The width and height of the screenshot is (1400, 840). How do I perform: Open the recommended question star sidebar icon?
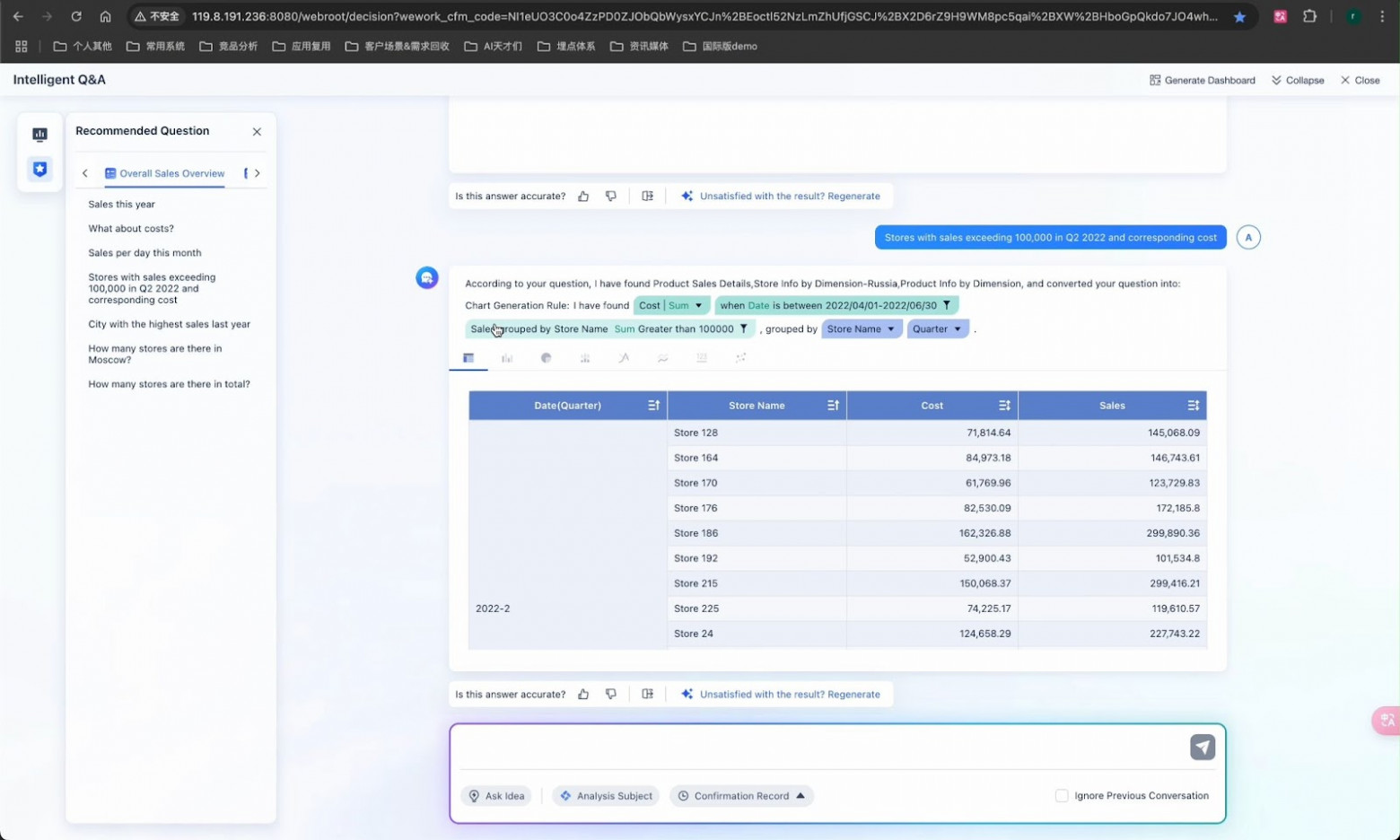pyautogui.click(x=39, y=170)
